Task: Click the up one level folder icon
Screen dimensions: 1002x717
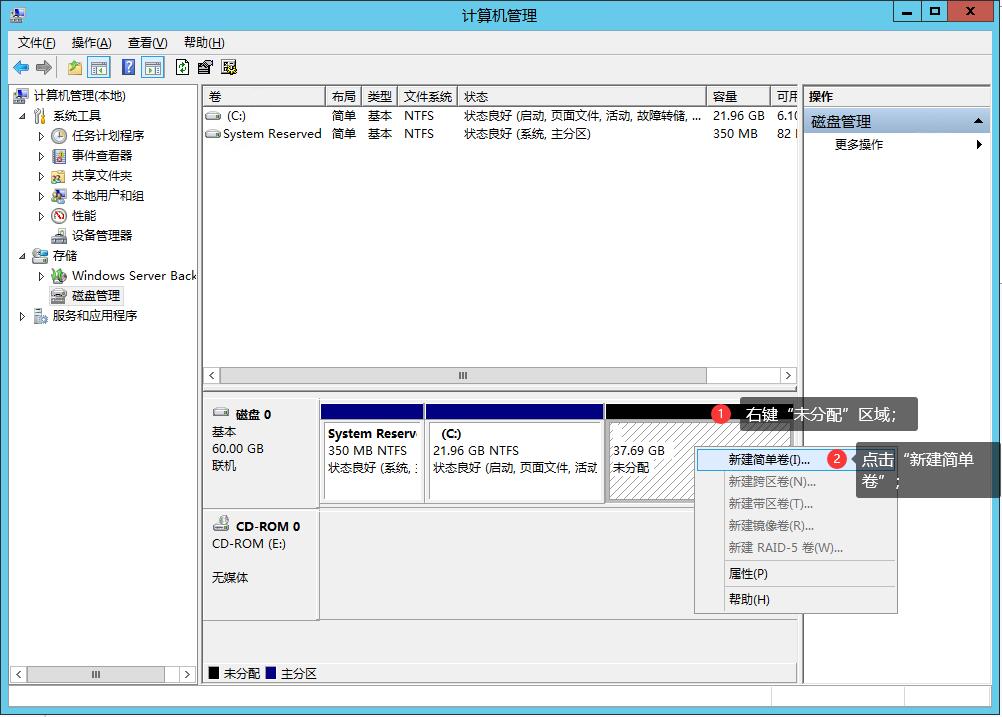Action: click(x=75, y=67)
